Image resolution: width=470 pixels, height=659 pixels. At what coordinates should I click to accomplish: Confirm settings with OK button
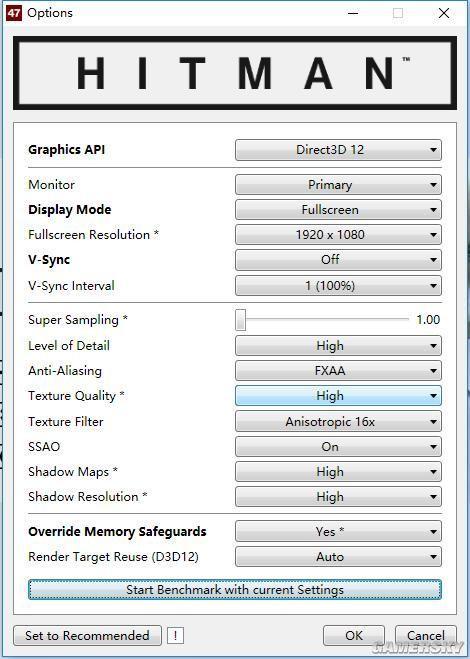pos(354,635)
